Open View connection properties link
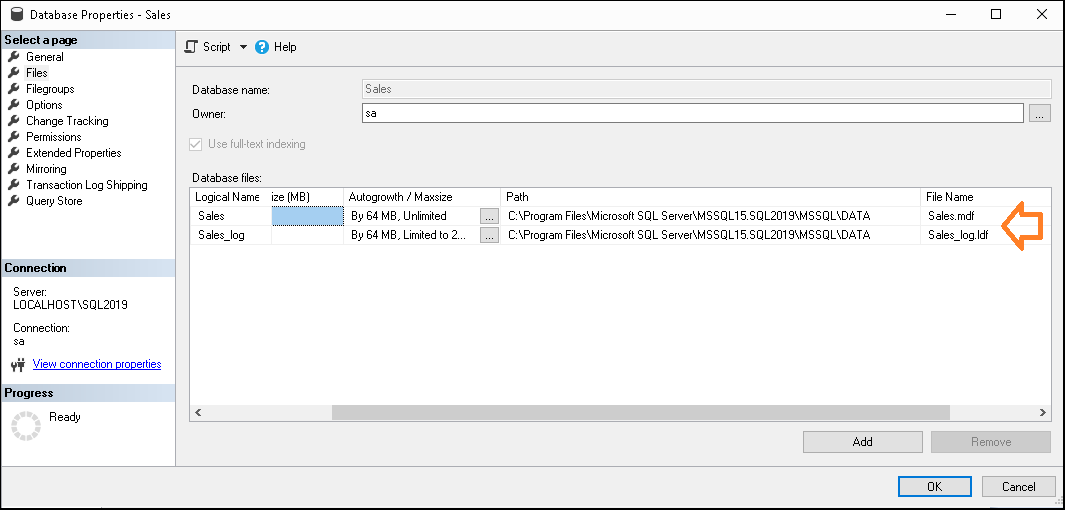The height and width of the screenshot is (510, 1065). tap(97, 364)
